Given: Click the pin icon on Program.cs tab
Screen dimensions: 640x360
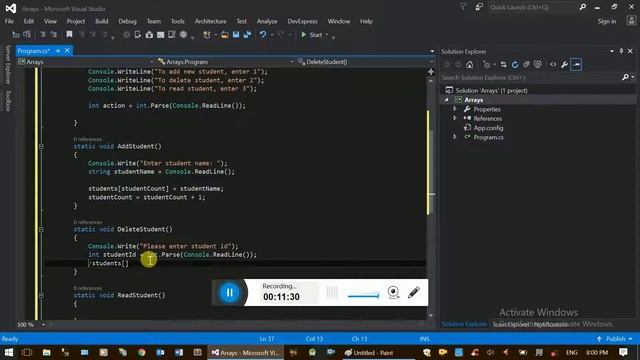Looking at the screenshot, I should pos(58,51).
